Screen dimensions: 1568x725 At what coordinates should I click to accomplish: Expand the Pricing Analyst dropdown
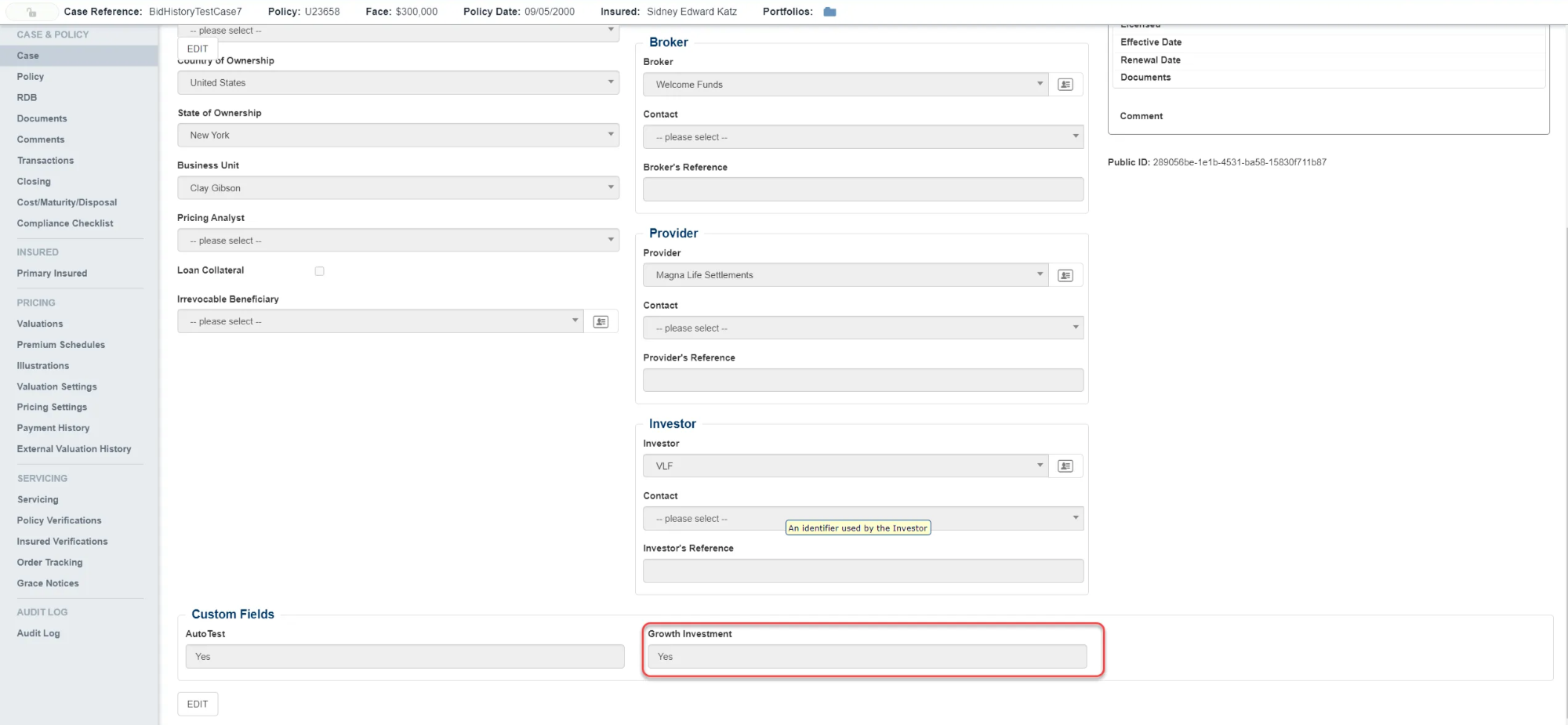[x=398, y=241]
